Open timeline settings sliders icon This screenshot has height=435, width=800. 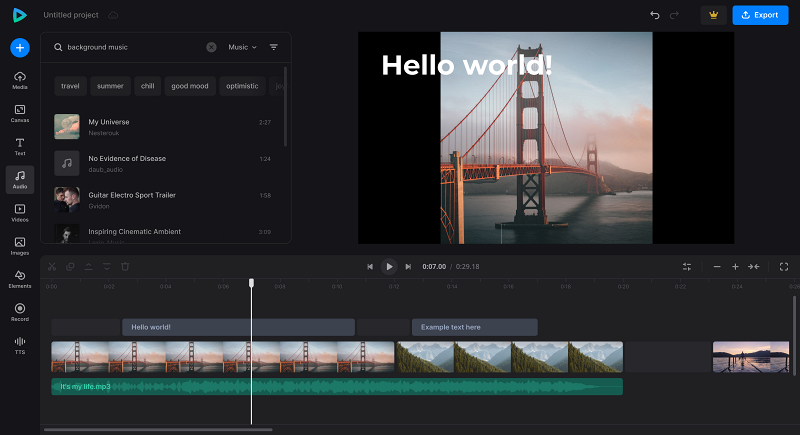pyautogui.click(x=687, y=267)
